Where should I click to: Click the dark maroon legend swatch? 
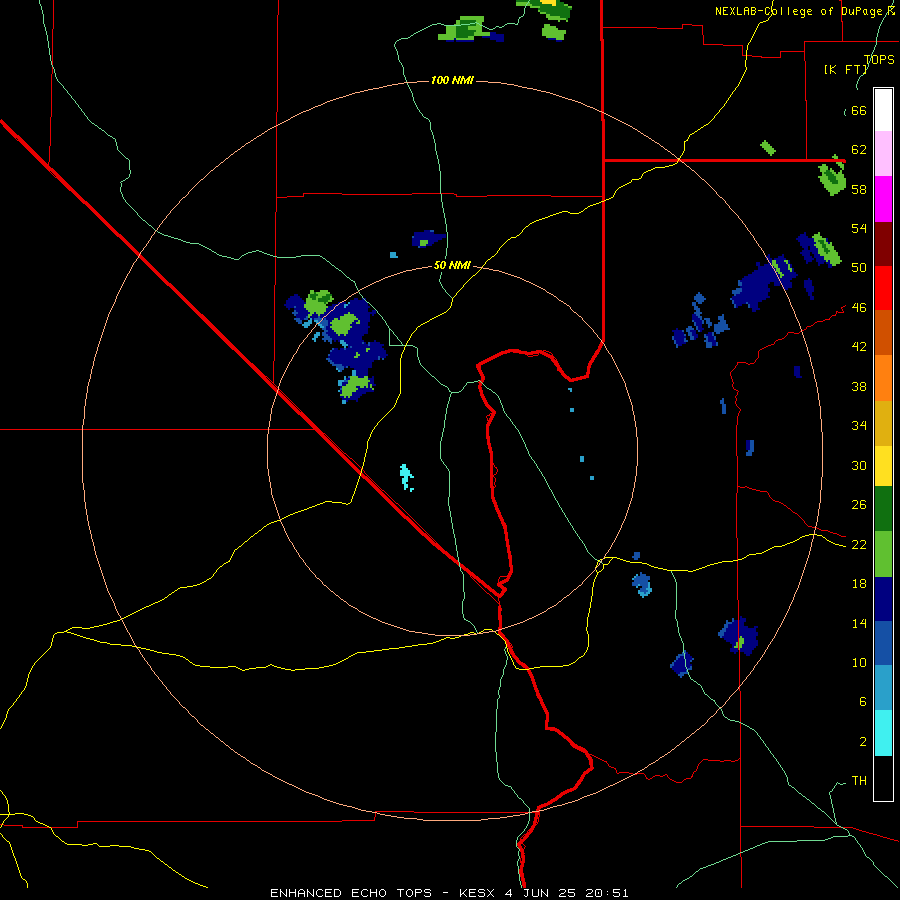click(x=883, y=244)
